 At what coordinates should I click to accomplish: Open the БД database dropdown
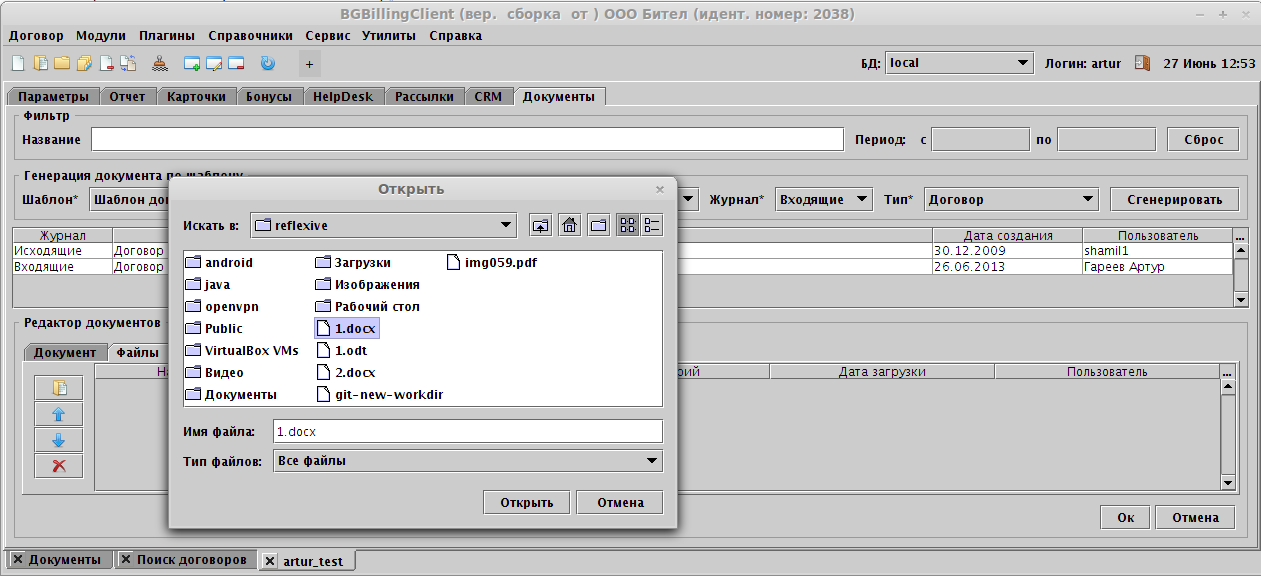(1022, 62)
